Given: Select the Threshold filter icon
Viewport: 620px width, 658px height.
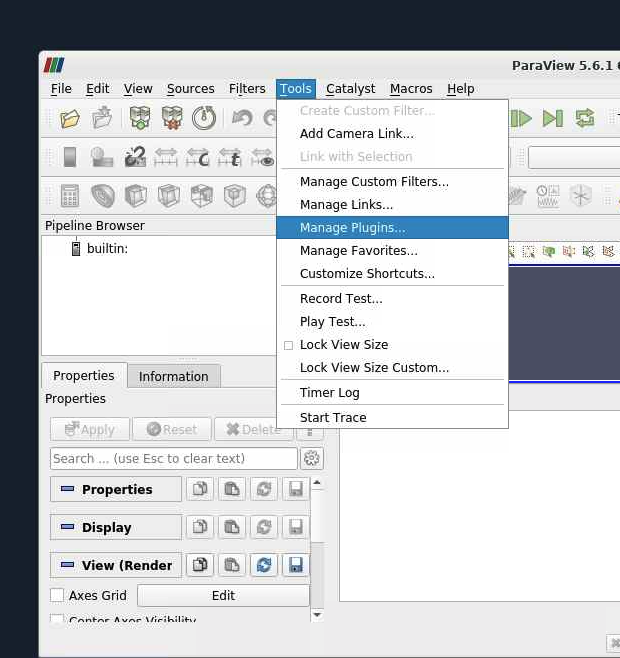Looking at the screenshot, I should [x=201, y=196].
